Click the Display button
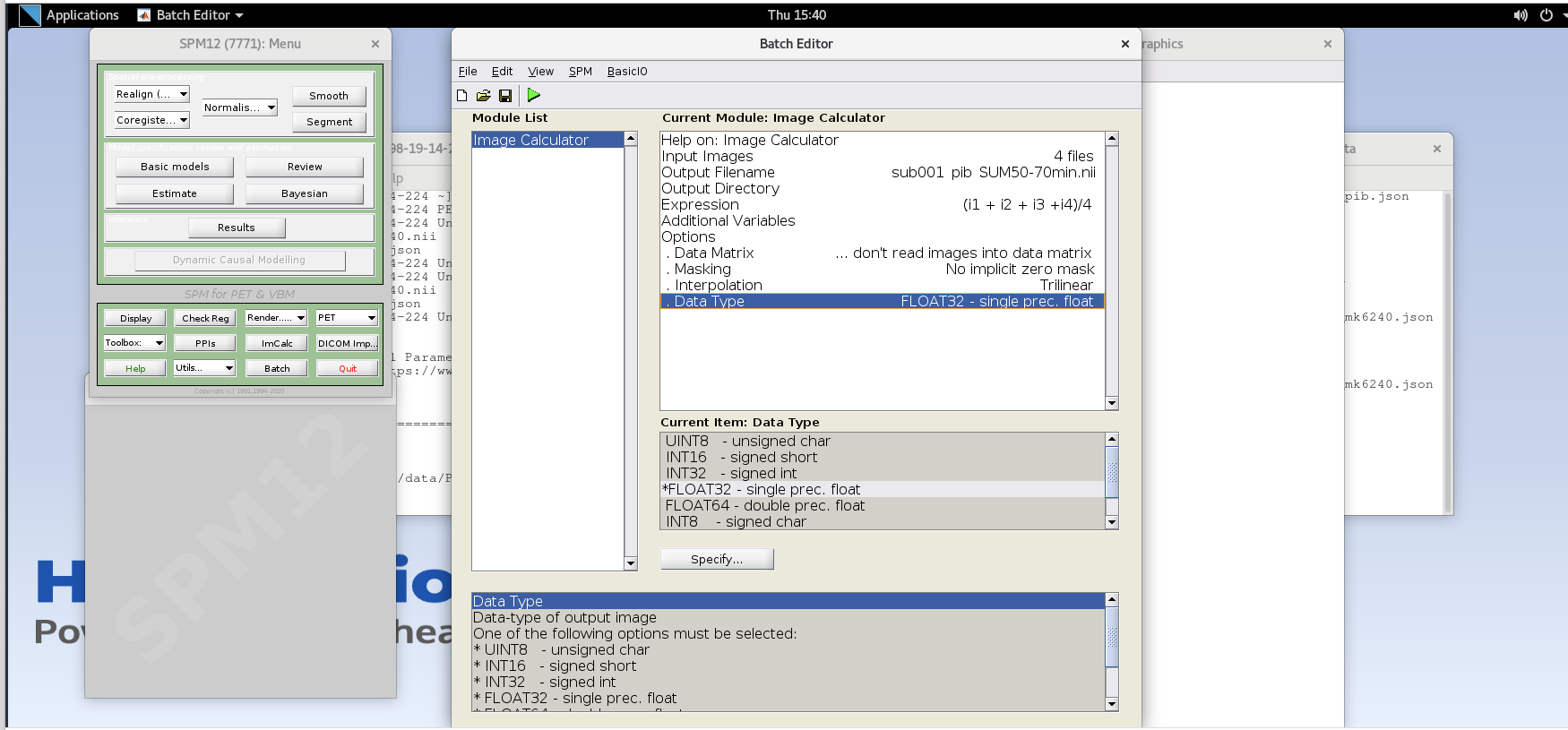 tap(135, 318)
